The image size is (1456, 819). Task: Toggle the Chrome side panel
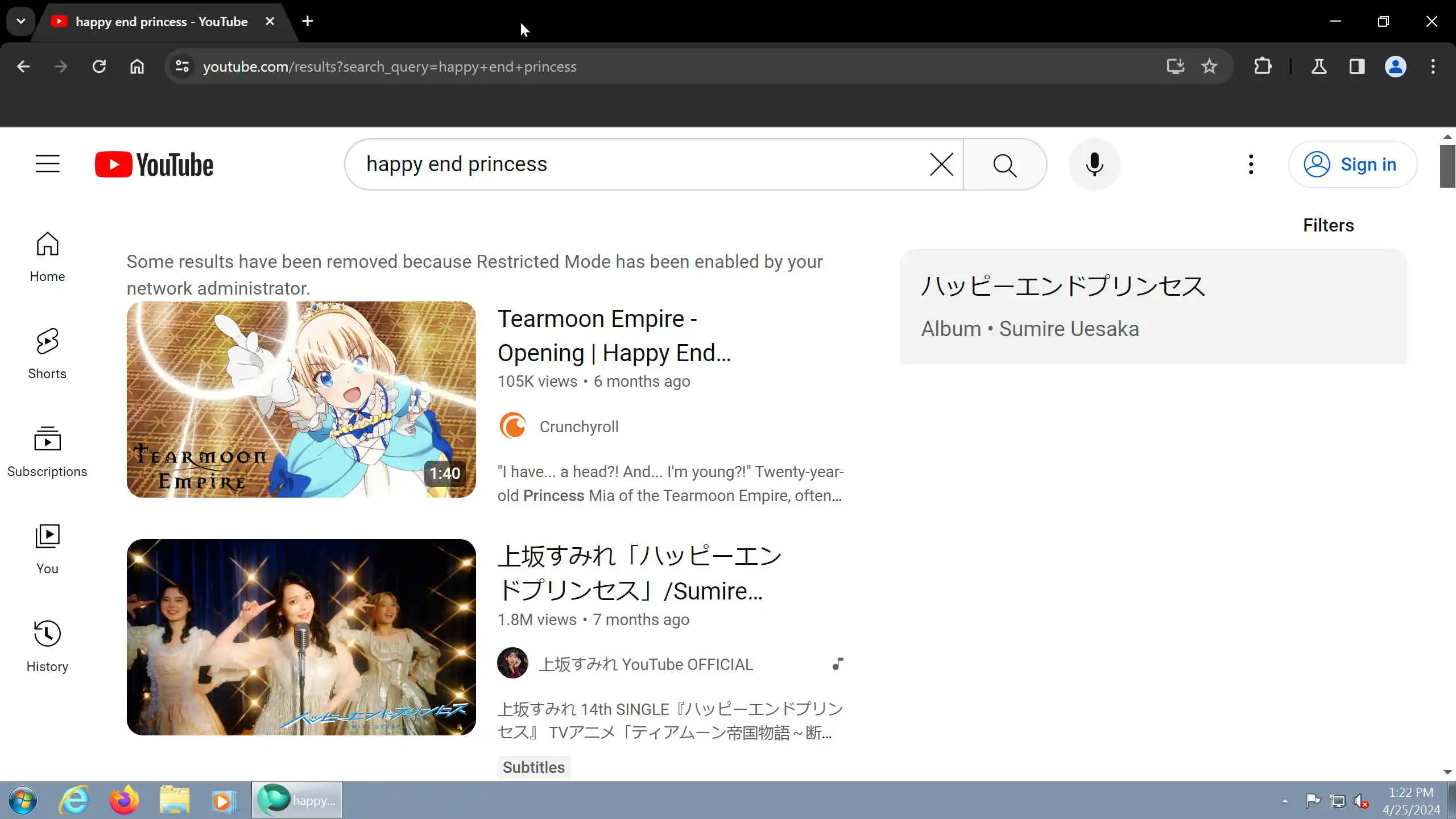click(x=1357, y=67)
